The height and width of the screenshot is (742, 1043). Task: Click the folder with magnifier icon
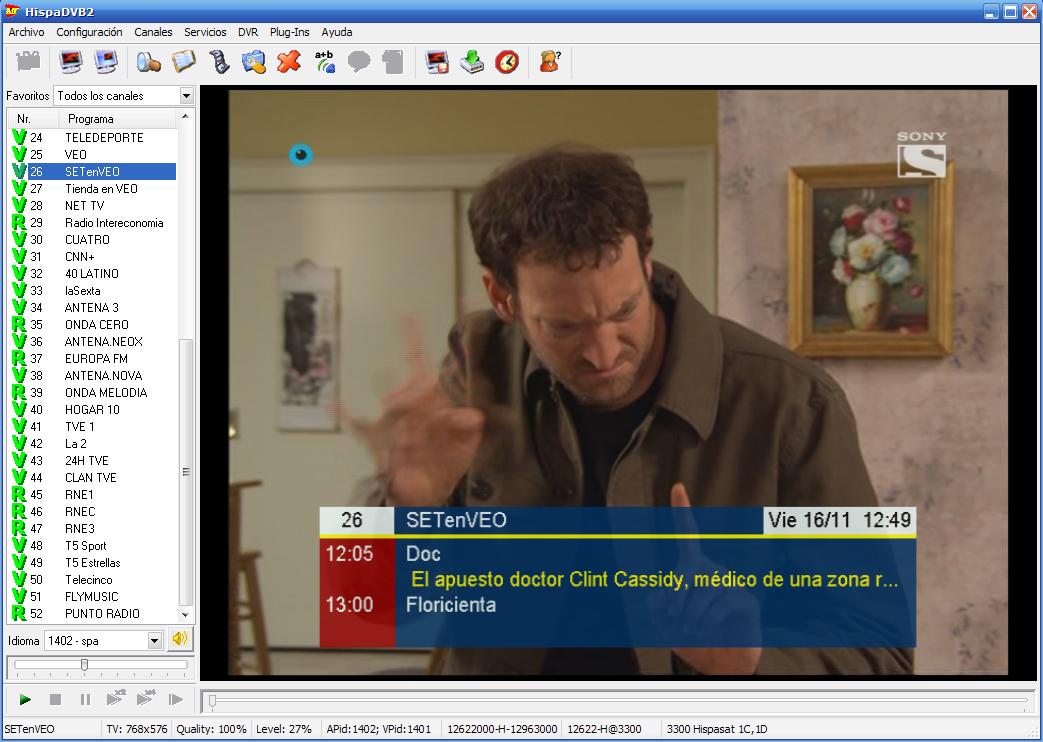pos(253,62)
